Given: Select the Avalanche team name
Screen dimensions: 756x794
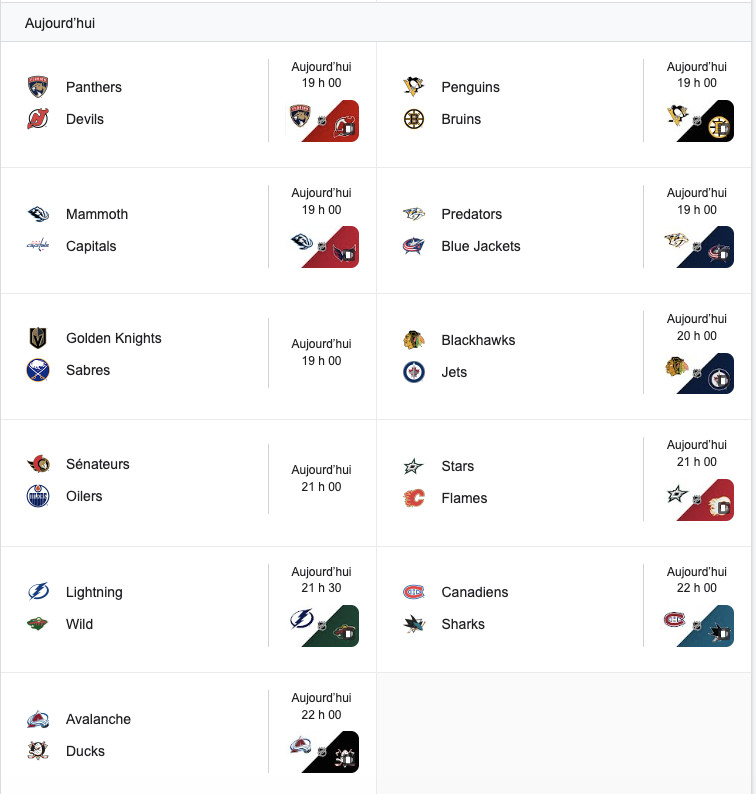Looking at the screenshot, I should point(98,719).
